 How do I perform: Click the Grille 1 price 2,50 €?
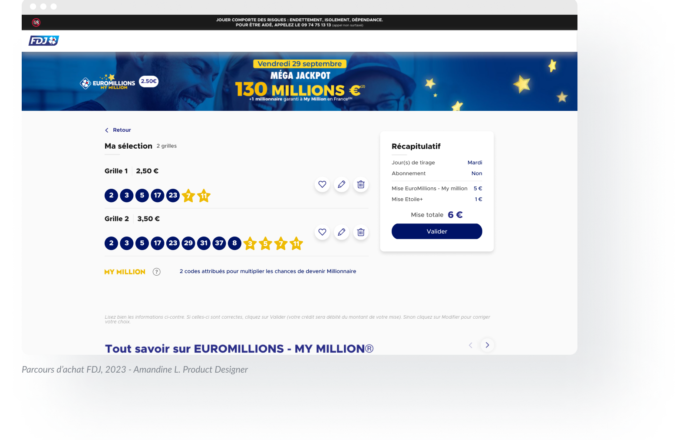click(147, 171)
